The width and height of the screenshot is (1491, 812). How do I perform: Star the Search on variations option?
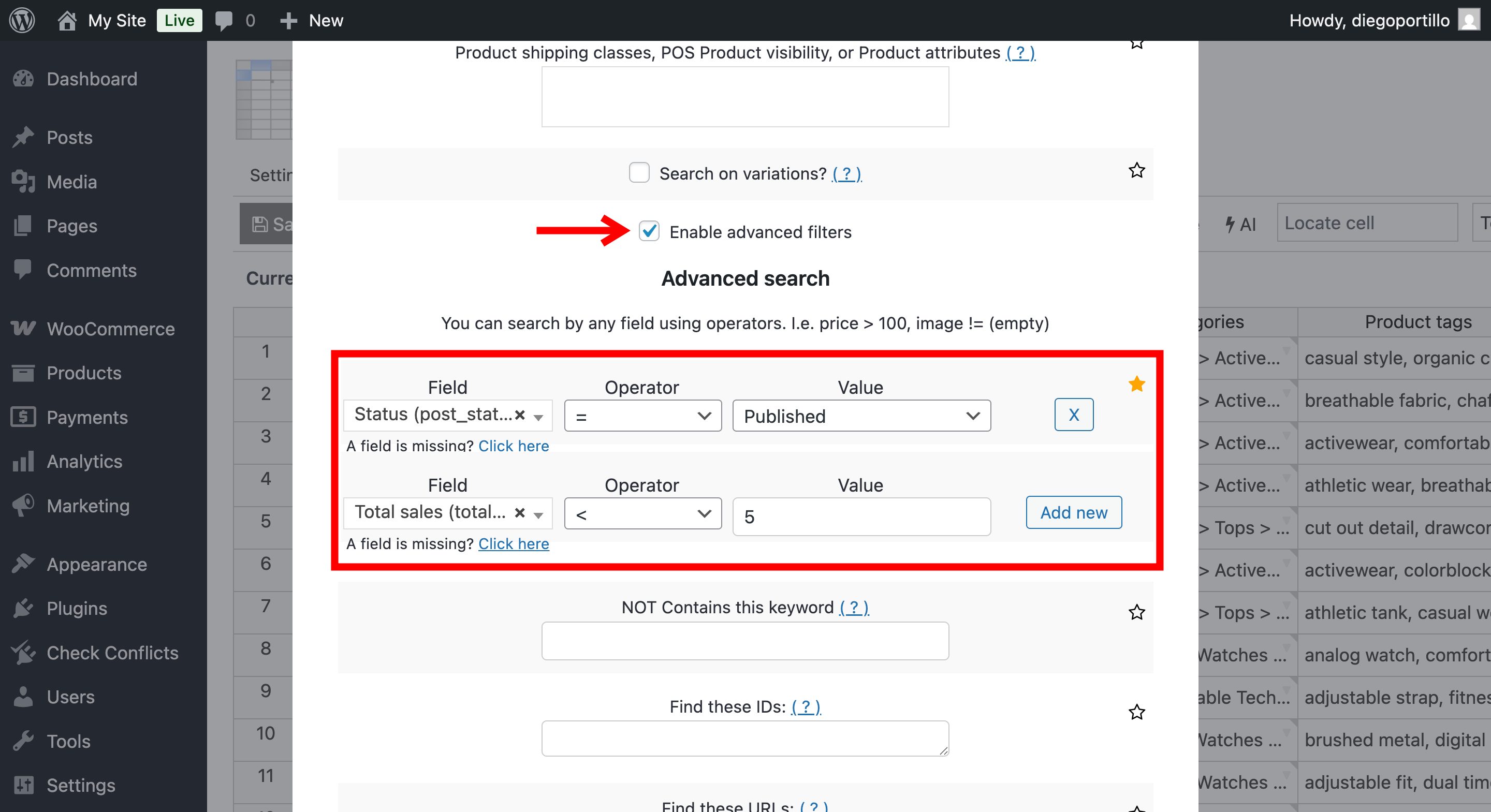point(1136,171)
